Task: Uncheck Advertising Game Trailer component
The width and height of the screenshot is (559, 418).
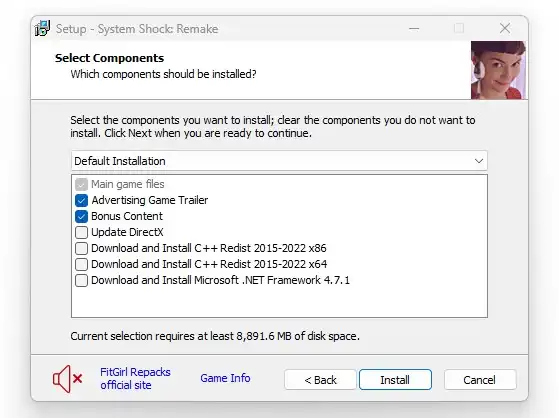Action: (81, 200)
